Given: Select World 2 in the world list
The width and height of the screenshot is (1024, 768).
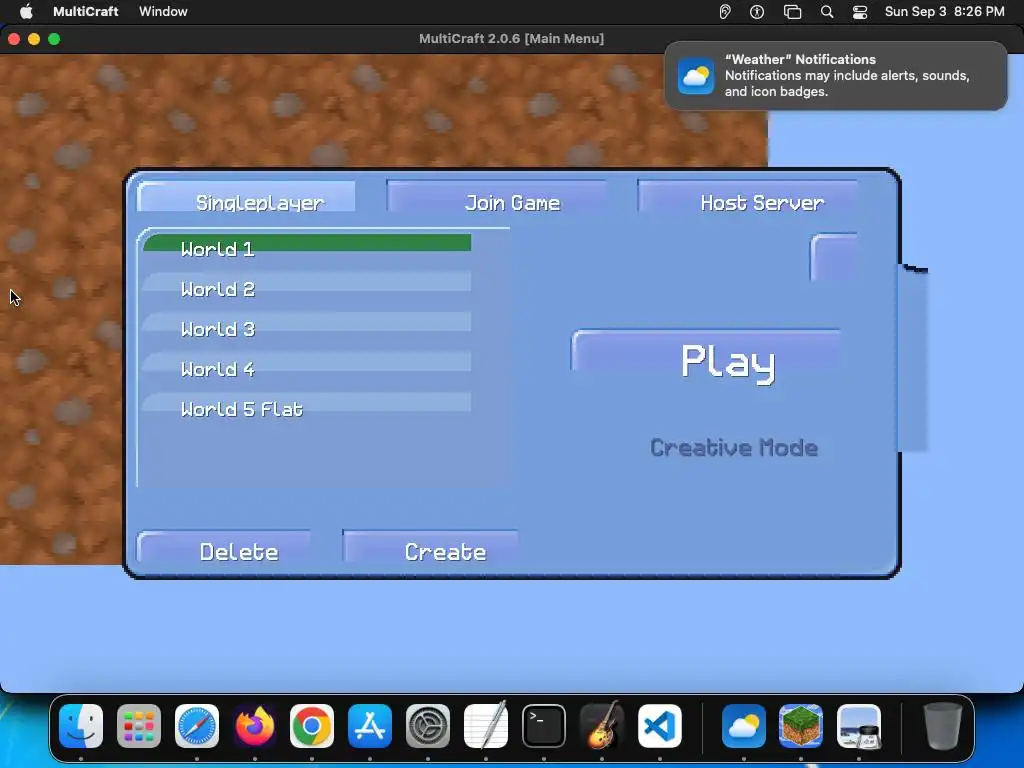Looking at the screenshot, I should [x=307, y=284].
